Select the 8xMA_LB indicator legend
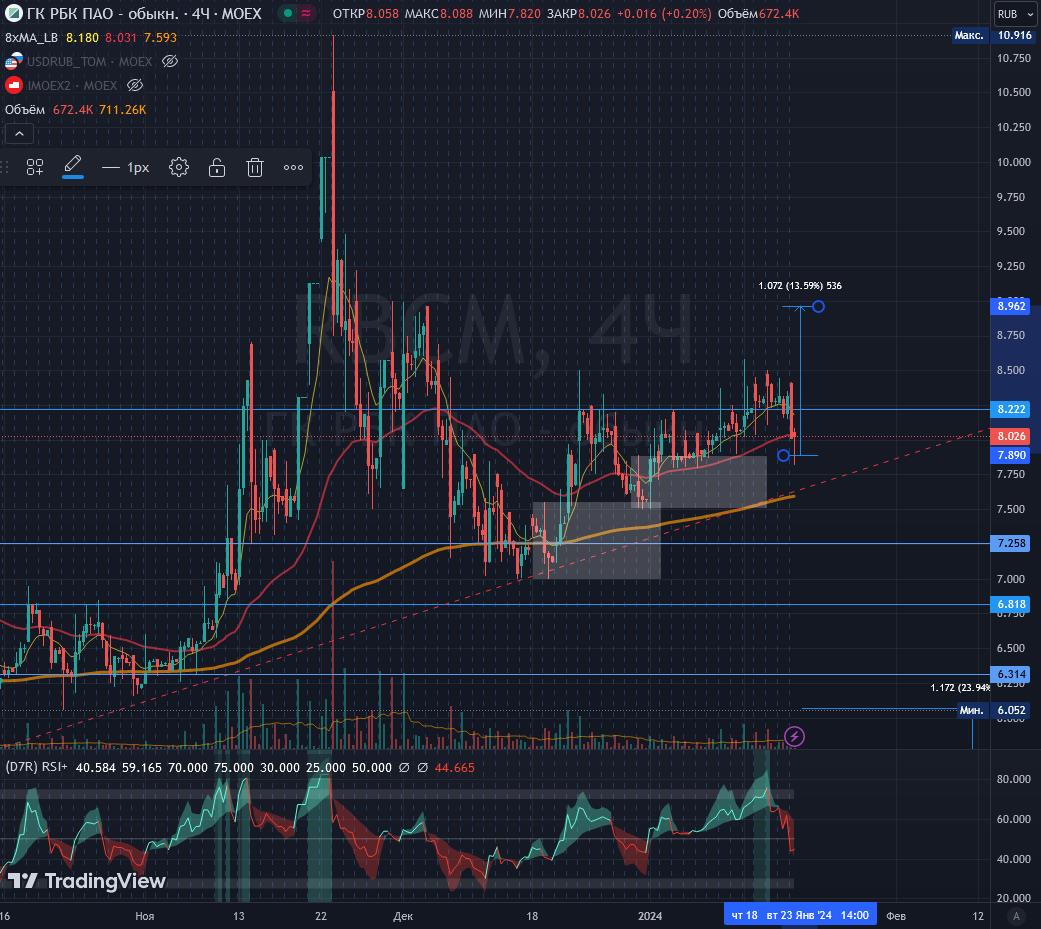The image size is (1041, 929). (x=31, y=38)
